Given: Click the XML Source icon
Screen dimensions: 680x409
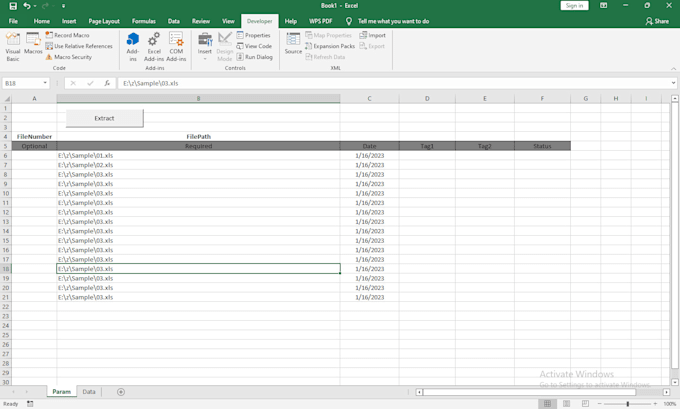Looking at the screenshot, I should coord(293,43).
